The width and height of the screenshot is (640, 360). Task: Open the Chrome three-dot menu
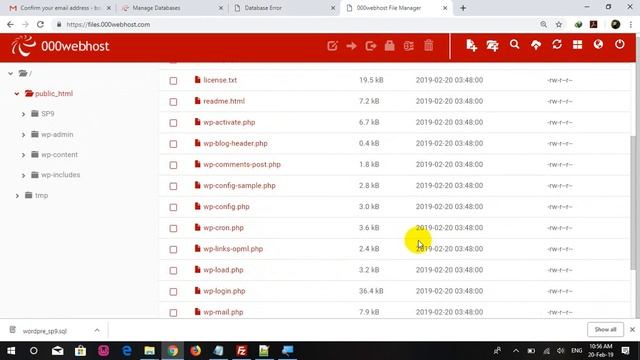pos(631,24)
